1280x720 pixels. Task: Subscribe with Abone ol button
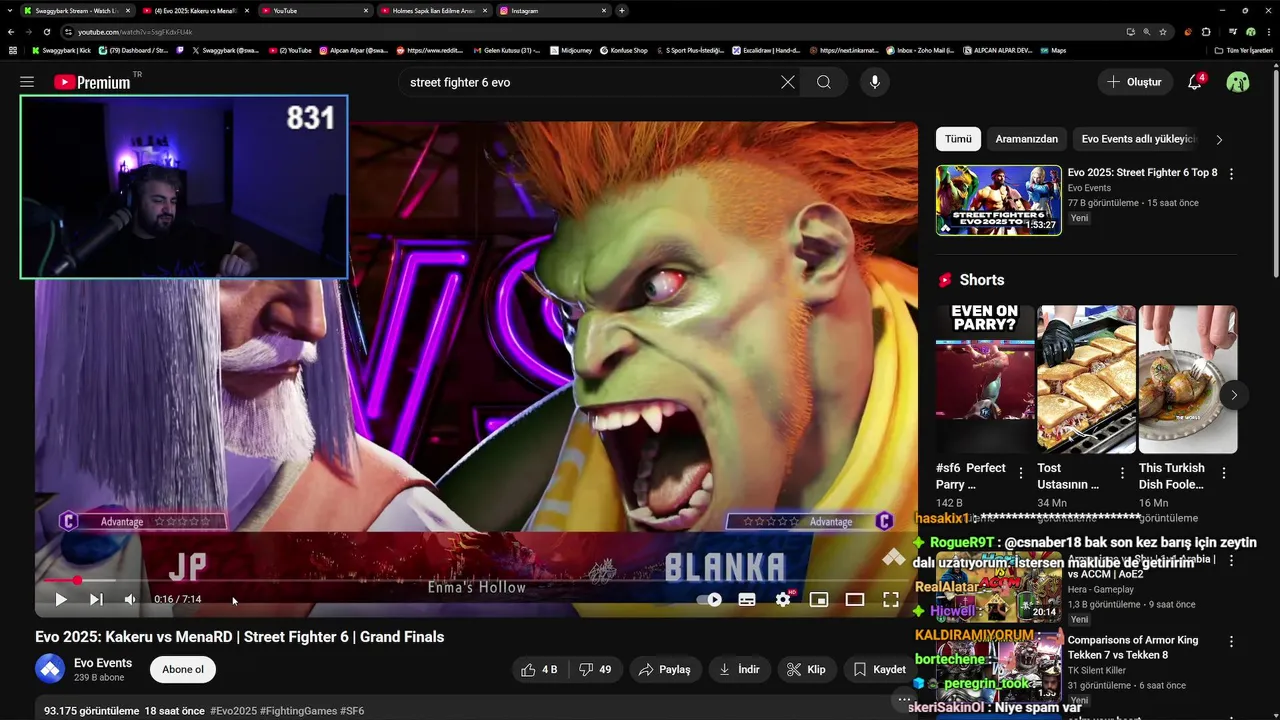click(x=183, y=669)
